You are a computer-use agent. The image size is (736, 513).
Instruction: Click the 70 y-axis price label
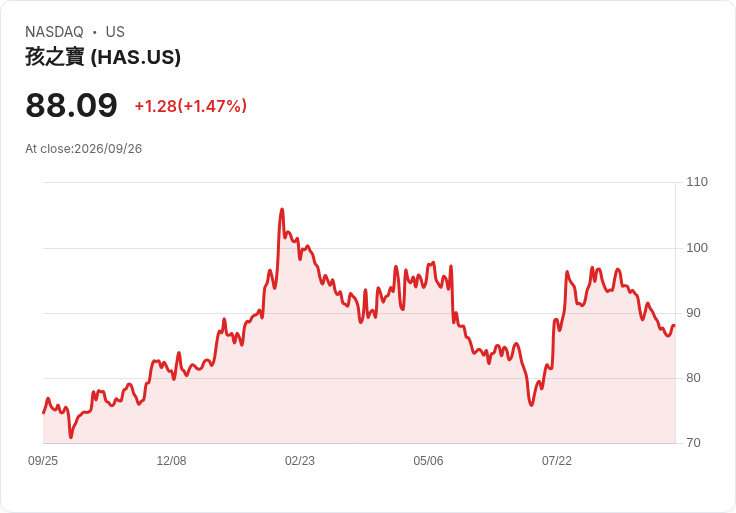[693, 443]
